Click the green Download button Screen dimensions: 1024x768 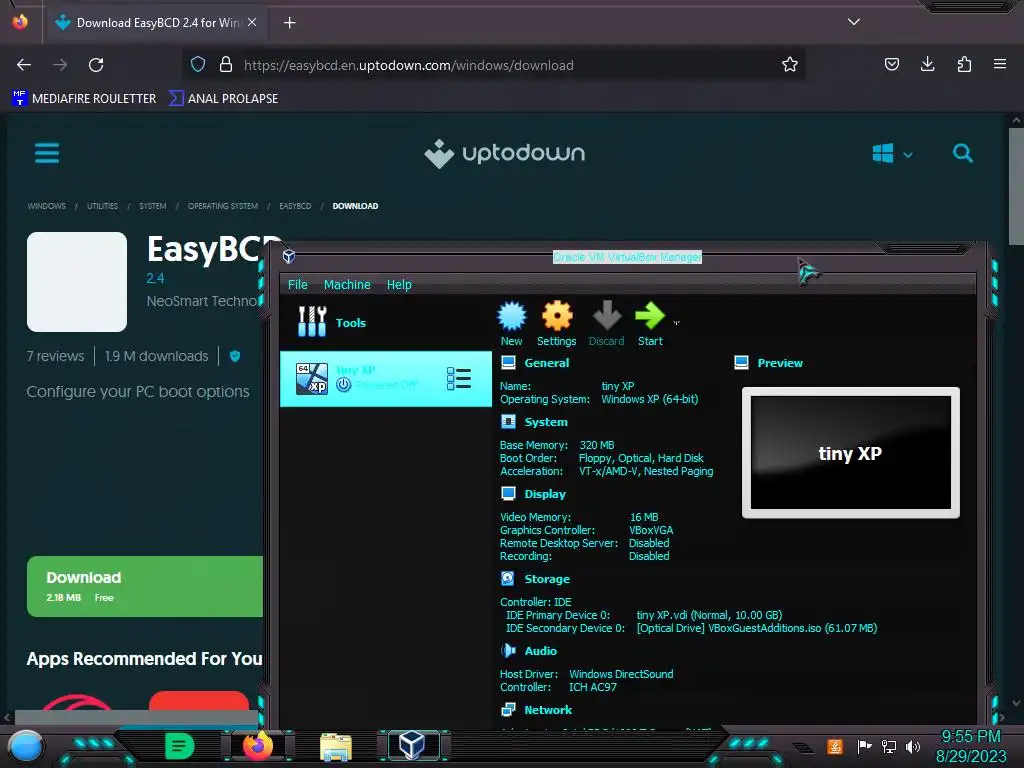click(145, 586)
